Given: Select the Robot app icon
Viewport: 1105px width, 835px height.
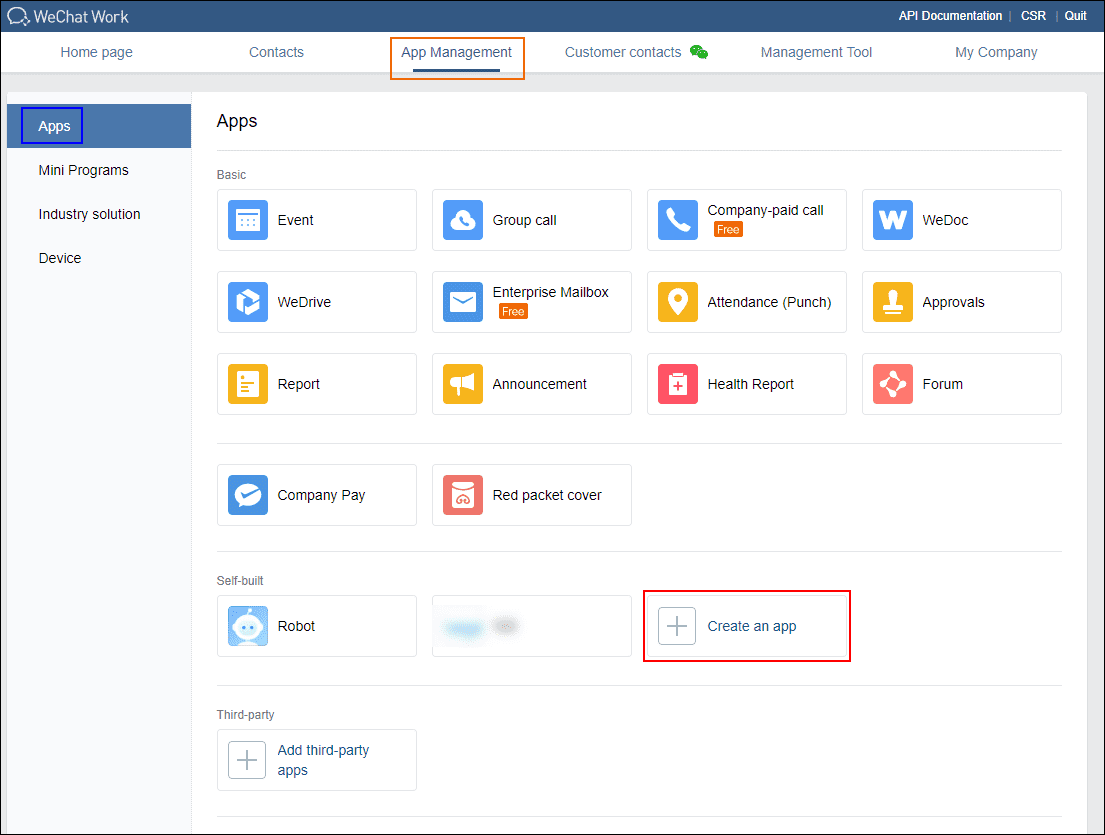Looking at the screenshot, I should (x=247, y=626).
